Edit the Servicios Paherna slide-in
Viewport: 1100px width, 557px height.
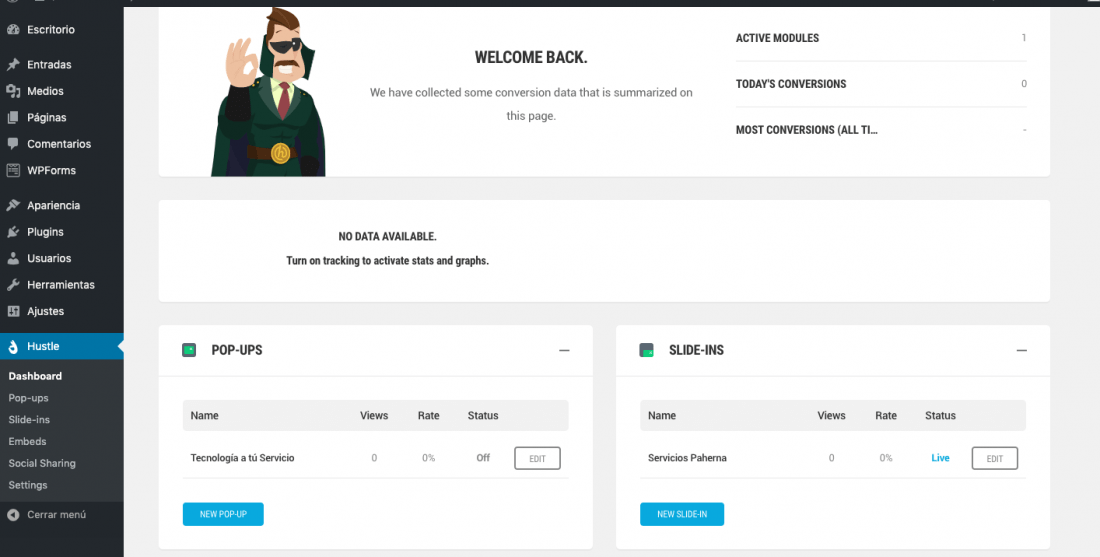(995, 458)
